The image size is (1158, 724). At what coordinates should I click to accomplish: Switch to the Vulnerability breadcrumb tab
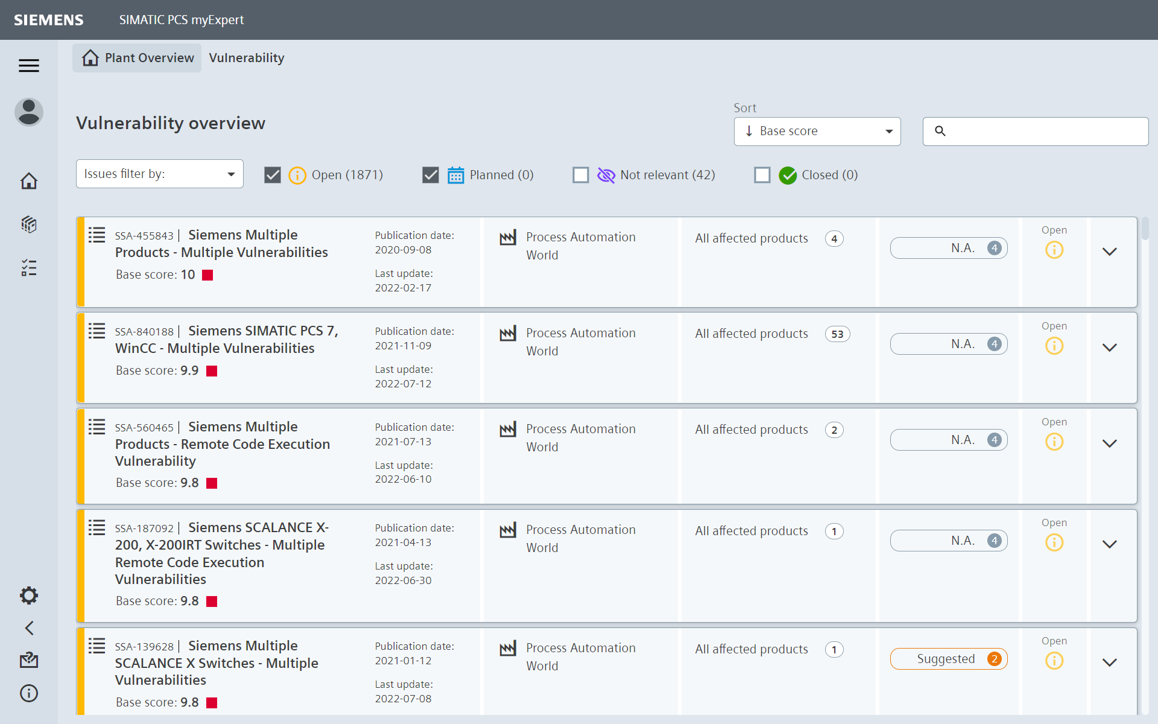pos(246,57)
